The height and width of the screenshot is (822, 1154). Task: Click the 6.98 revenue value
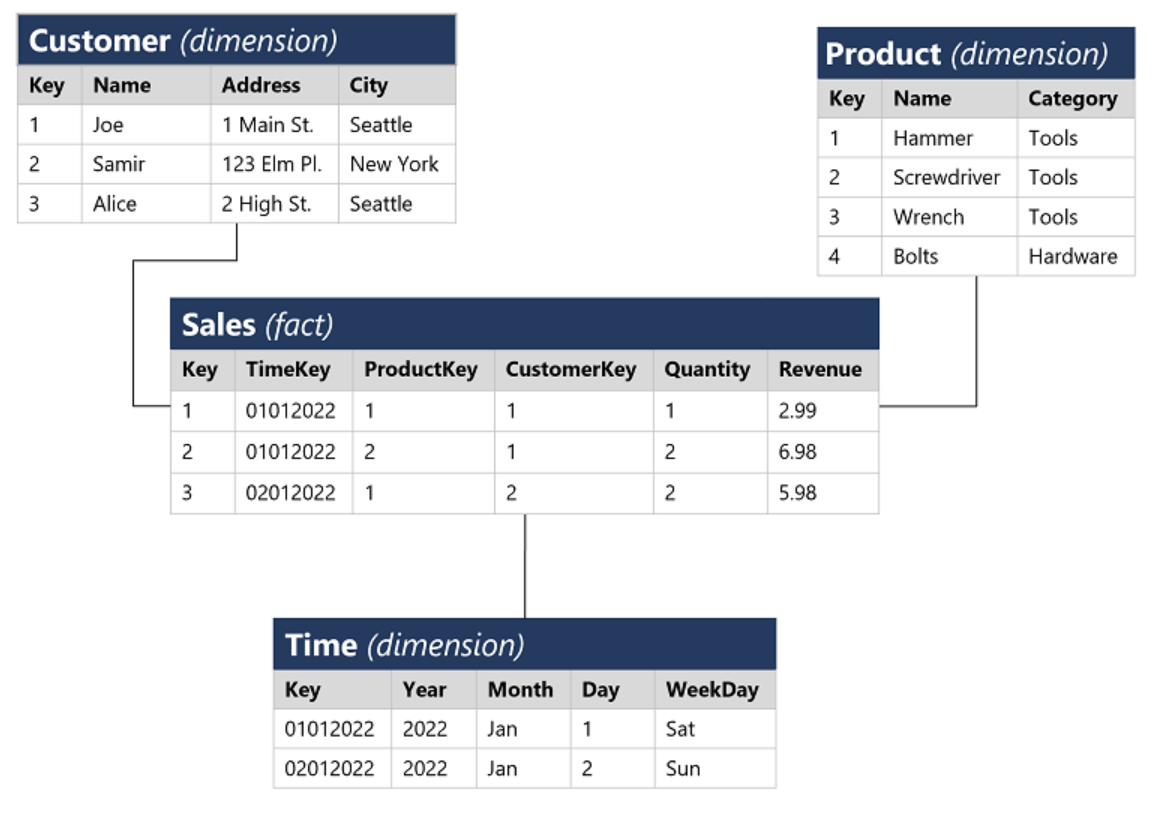(823, 452)
